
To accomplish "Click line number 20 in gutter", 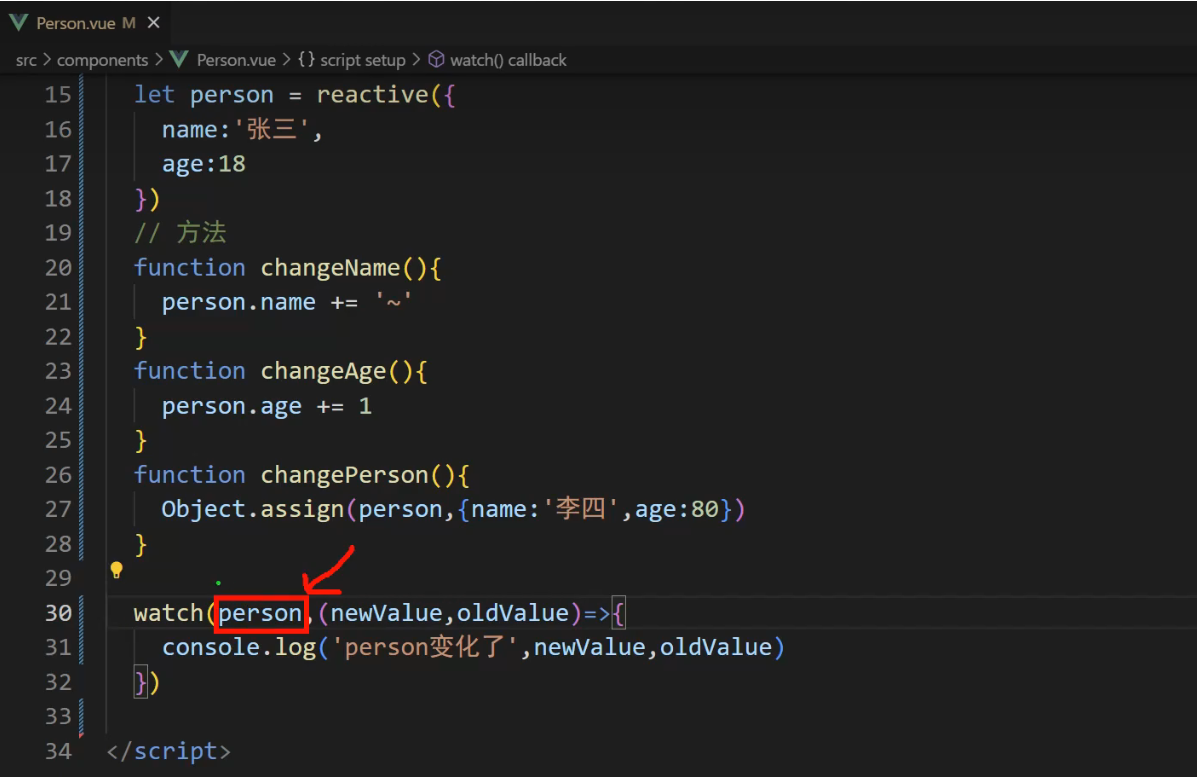I will 58,268.
